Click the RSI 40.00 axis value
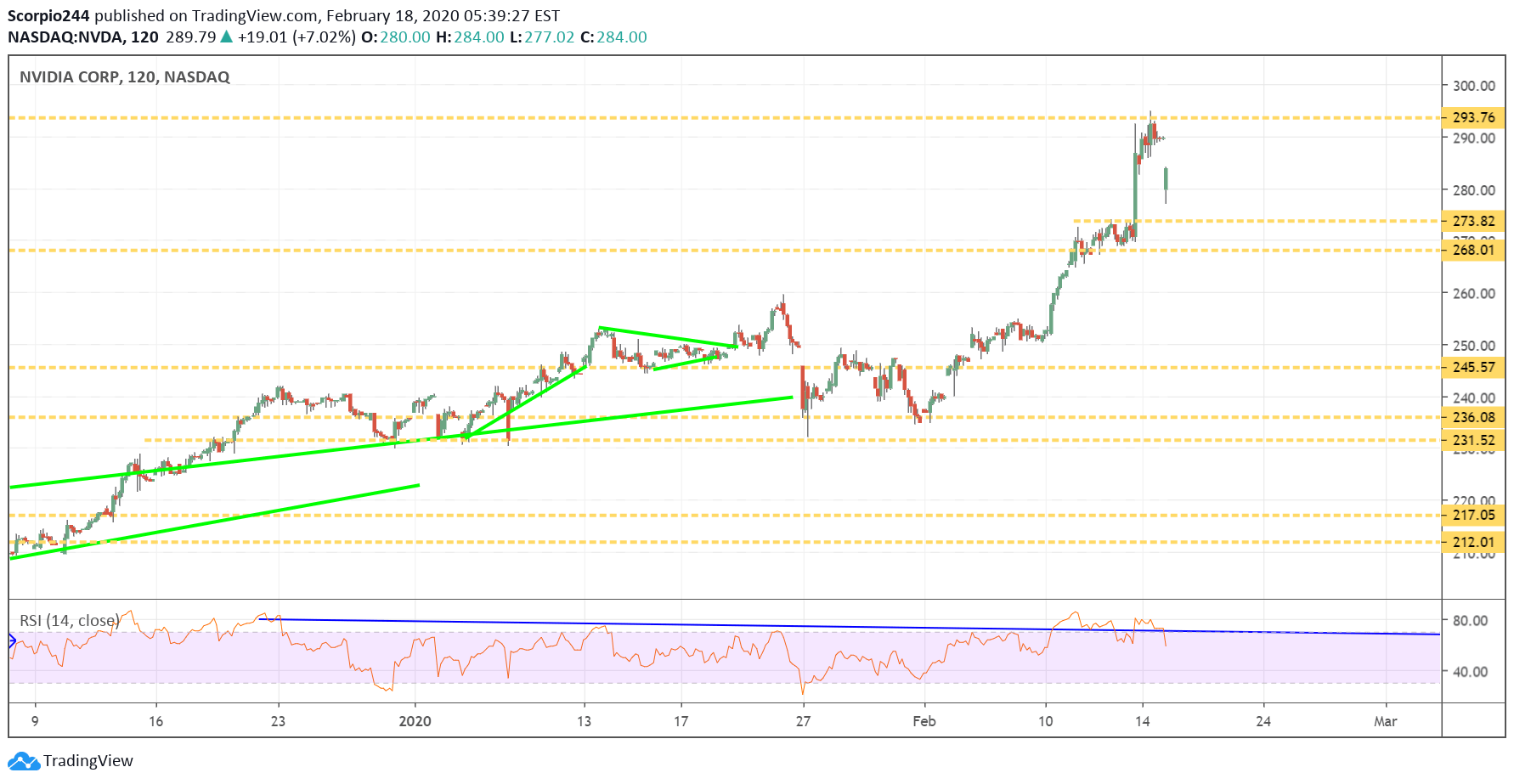Viewport: 1514px width, 784px height. point(1470,672)
